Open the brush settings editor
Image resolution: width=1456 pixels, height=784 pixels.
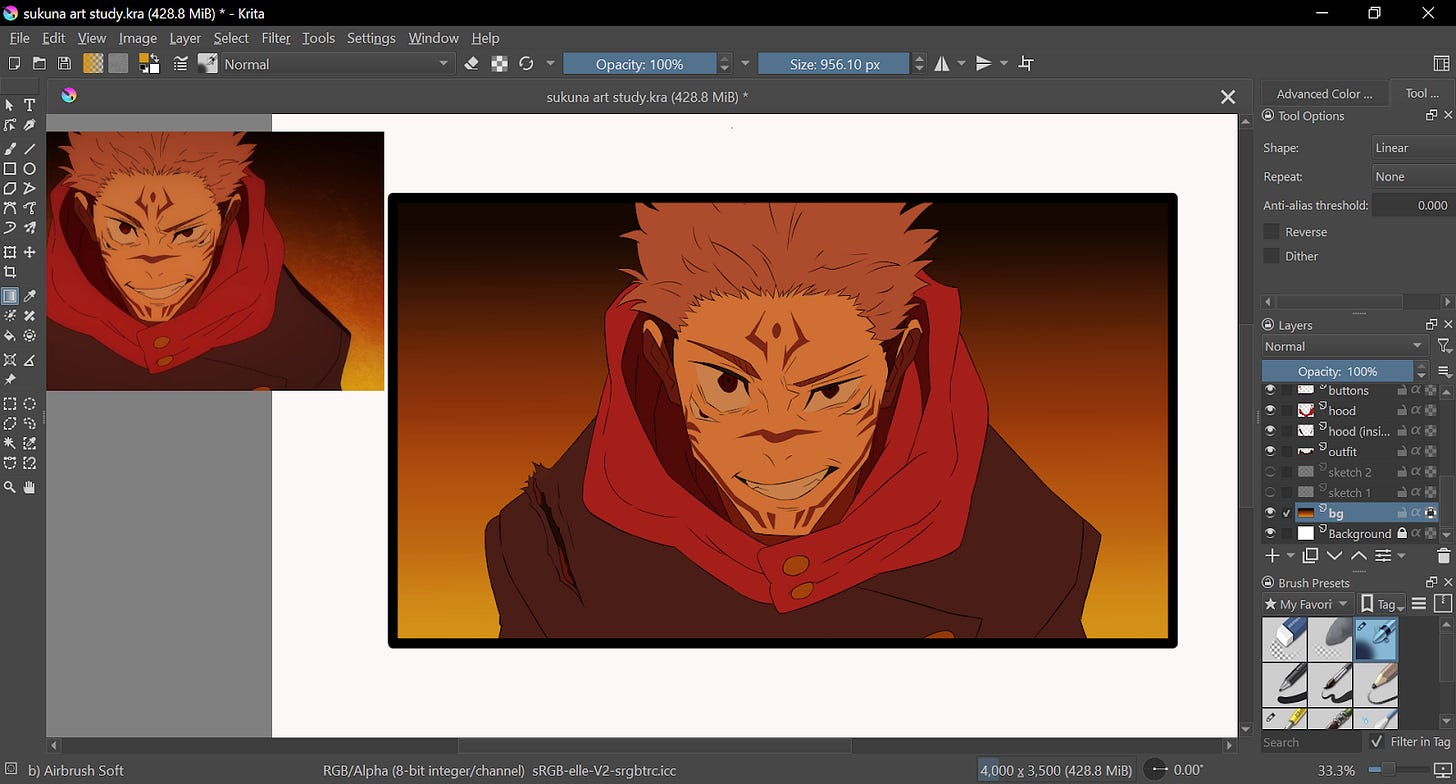tap(181, 64)
